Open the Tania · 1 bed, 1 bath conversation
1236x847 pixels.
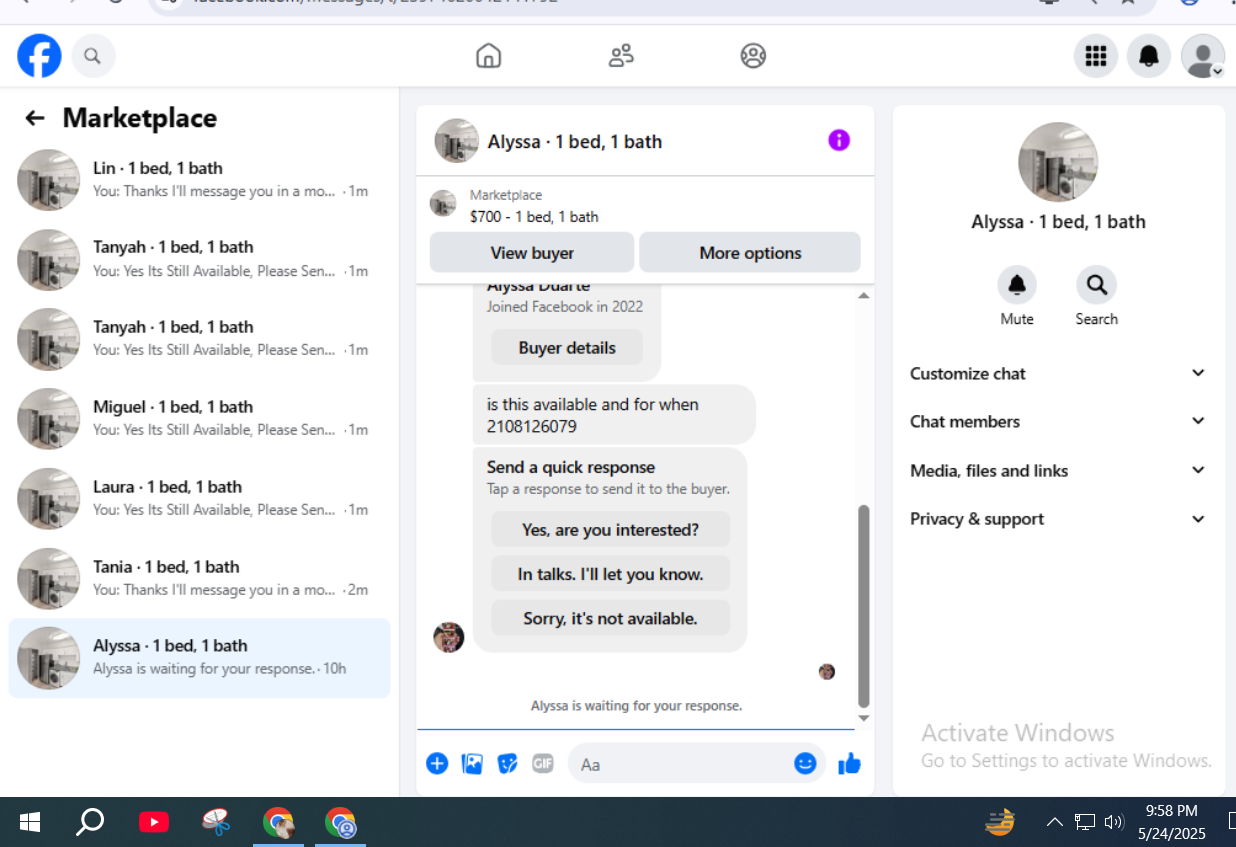tap(199, 578)
